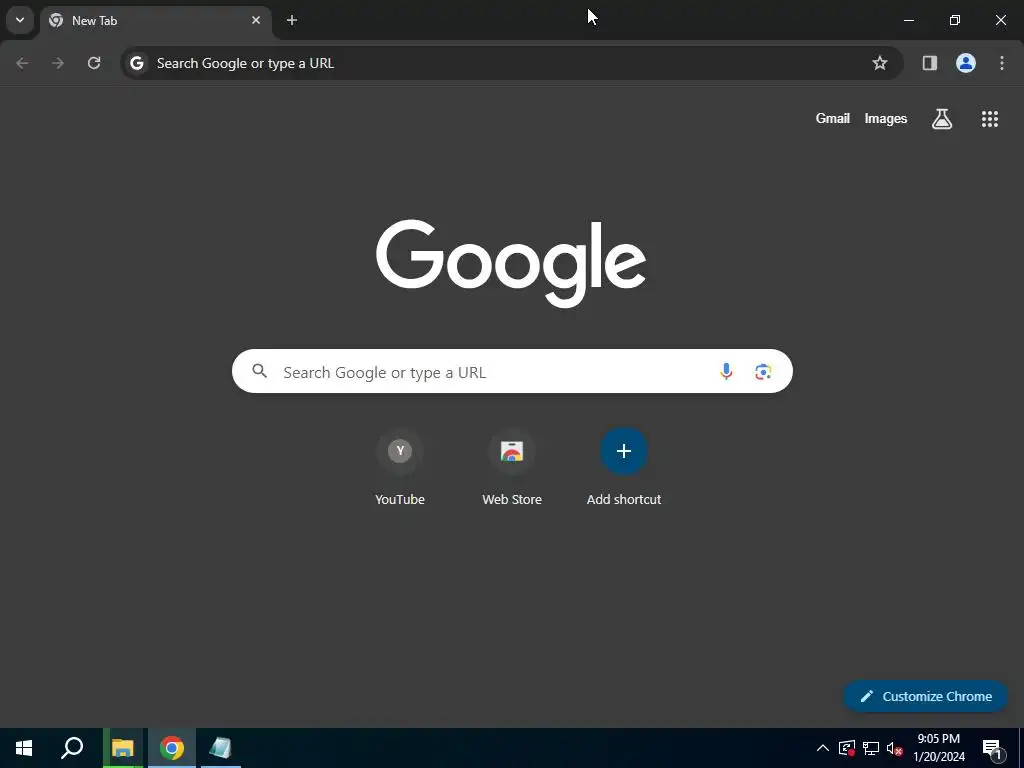
Task: Open Search Labs flask icon
Action: coord(942,119)
